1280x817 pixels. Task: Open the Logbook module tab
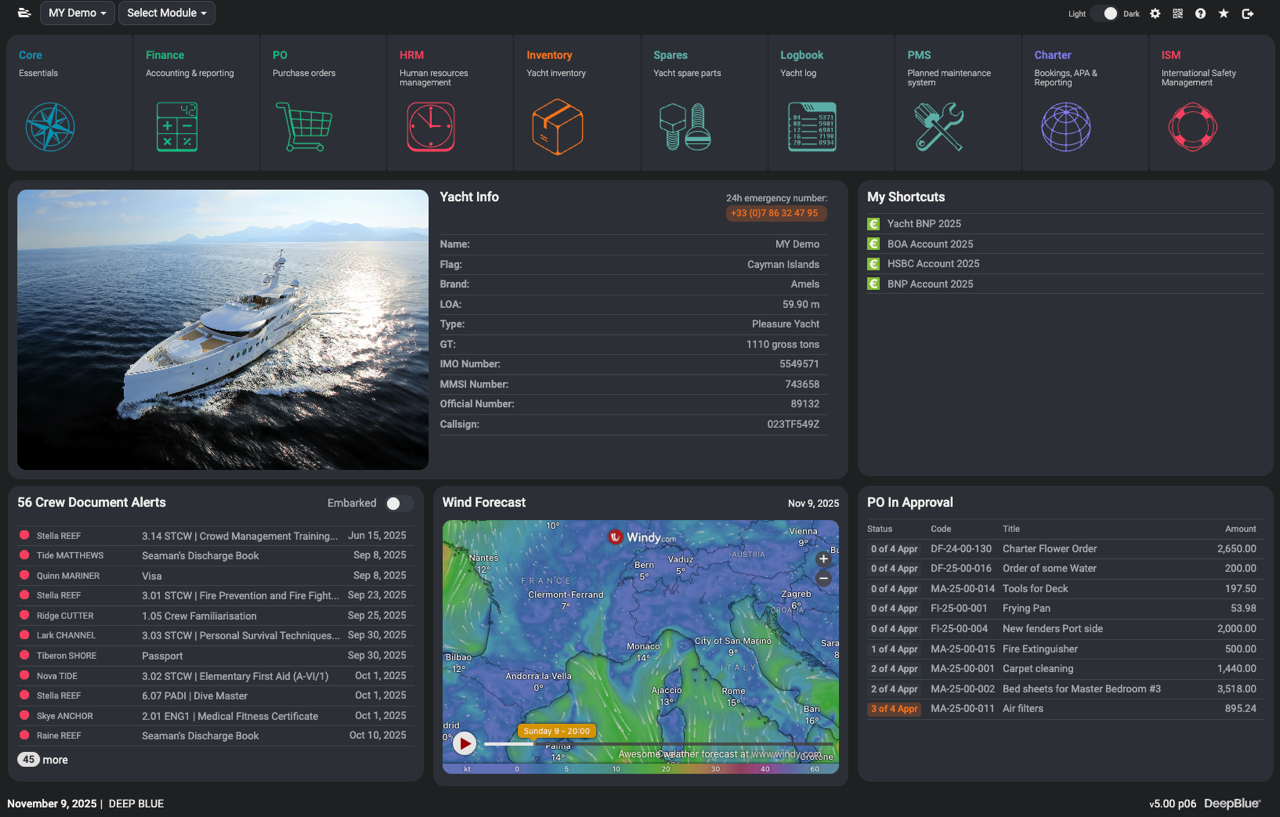pyautogui.click(x=802, y=55)
